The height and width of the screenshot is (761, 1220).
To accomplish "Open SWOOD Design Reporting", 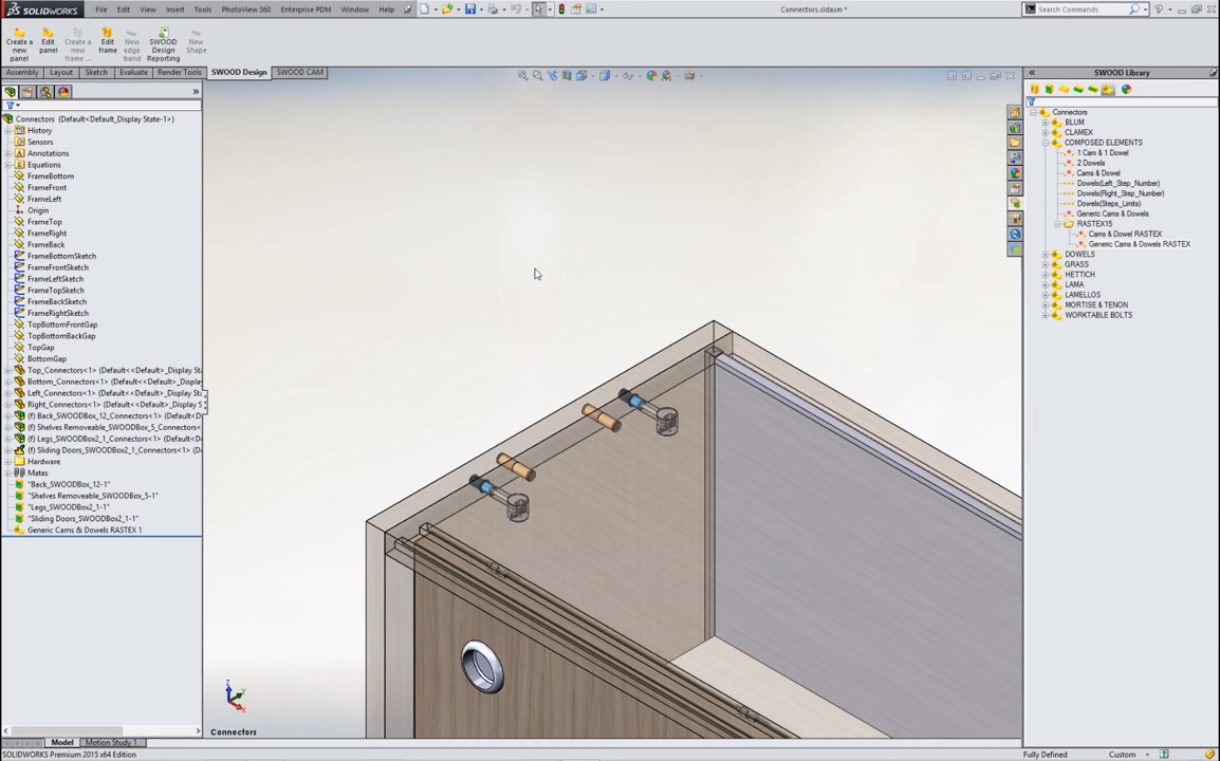I will pyautogui.click(x=163, y=44).
